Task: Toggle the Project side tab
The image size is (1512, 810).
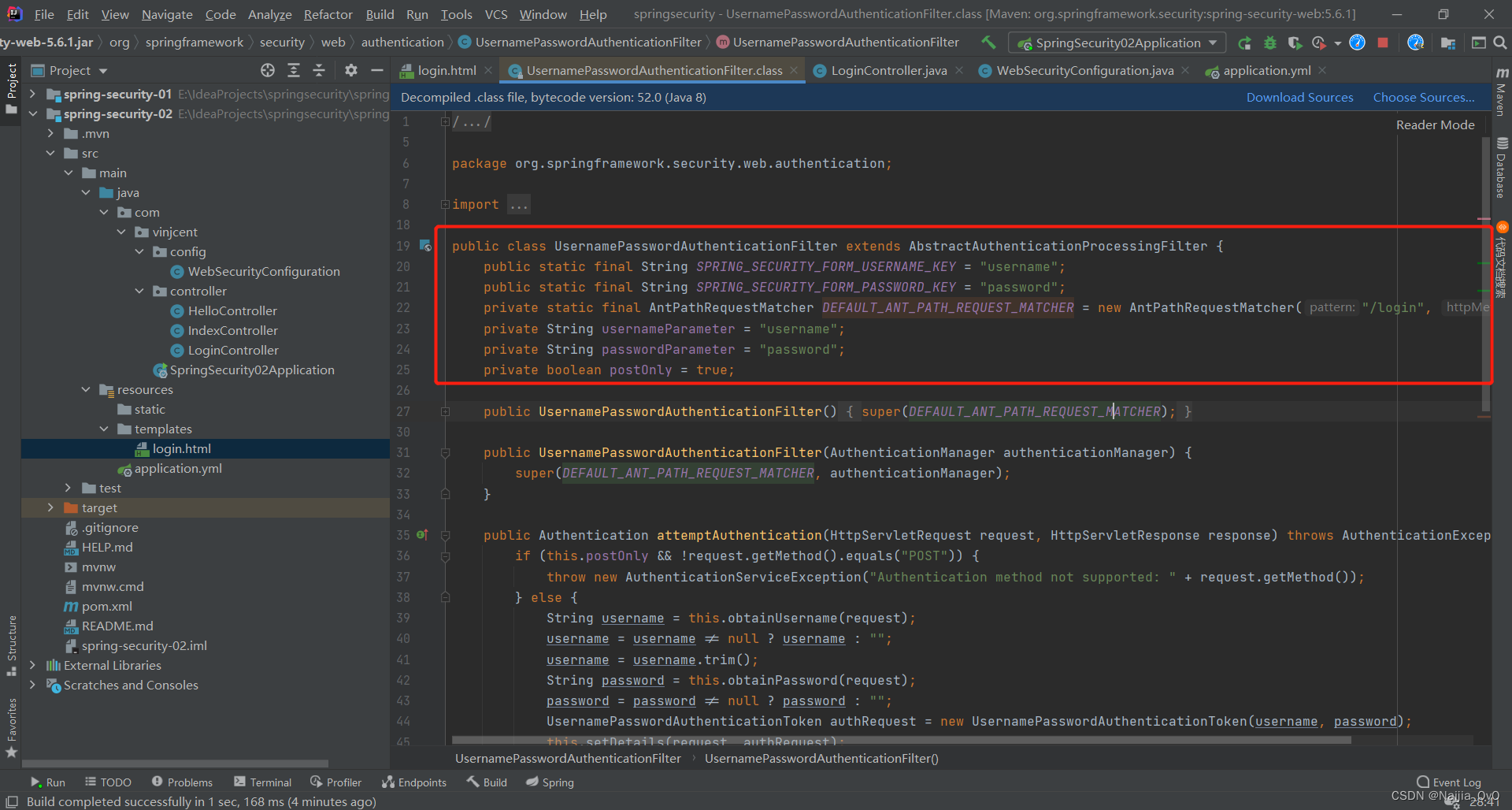Action: coord(11,87)
